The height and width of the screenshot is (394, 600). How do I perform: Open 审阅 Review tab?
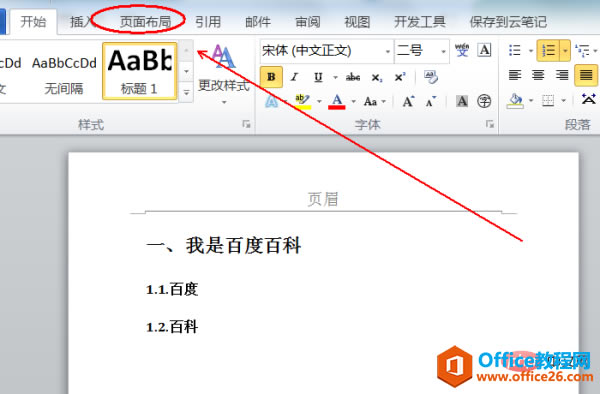(x=308, y=22)
